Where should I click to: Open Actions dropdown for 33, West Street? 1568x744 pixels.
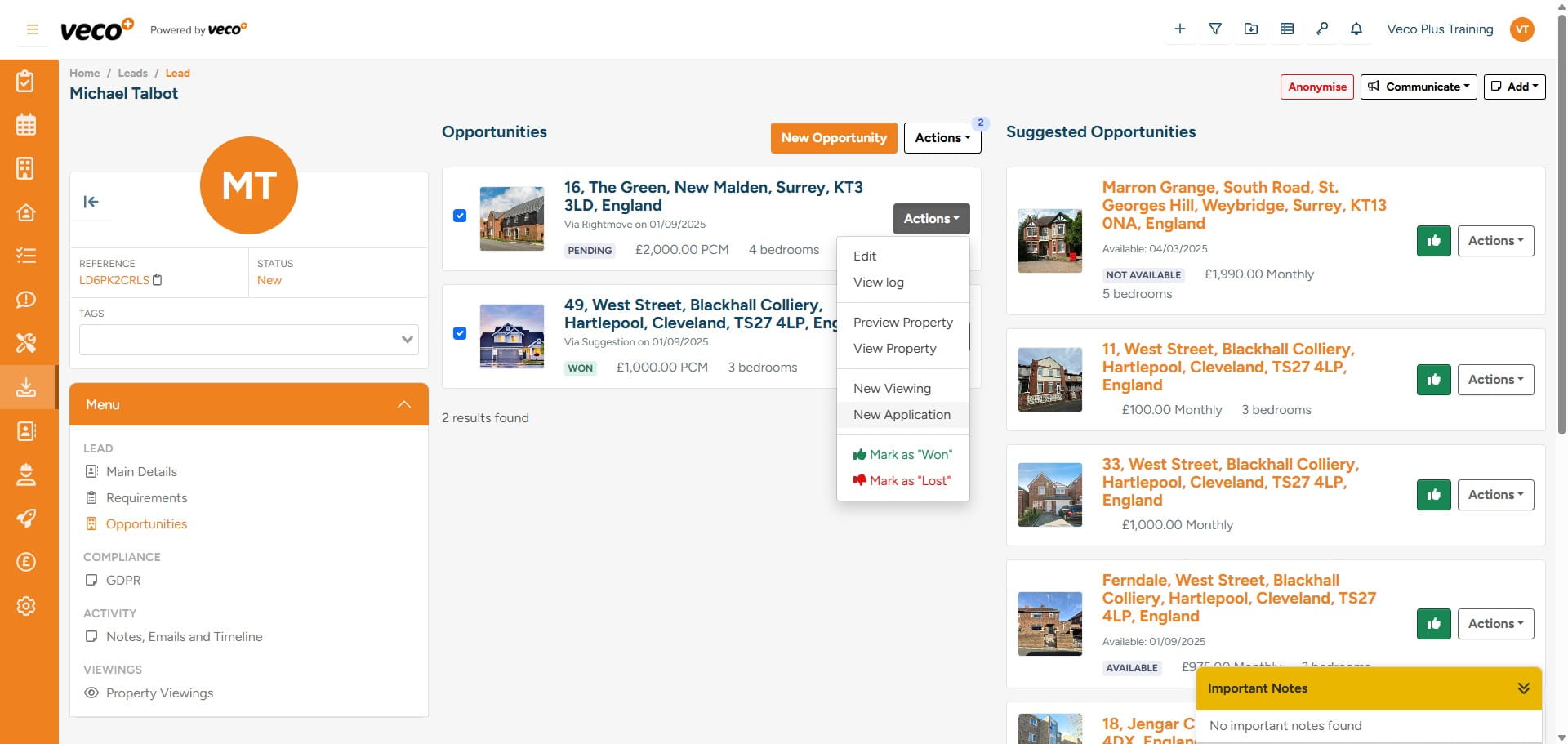click(x=1495, y=494)
